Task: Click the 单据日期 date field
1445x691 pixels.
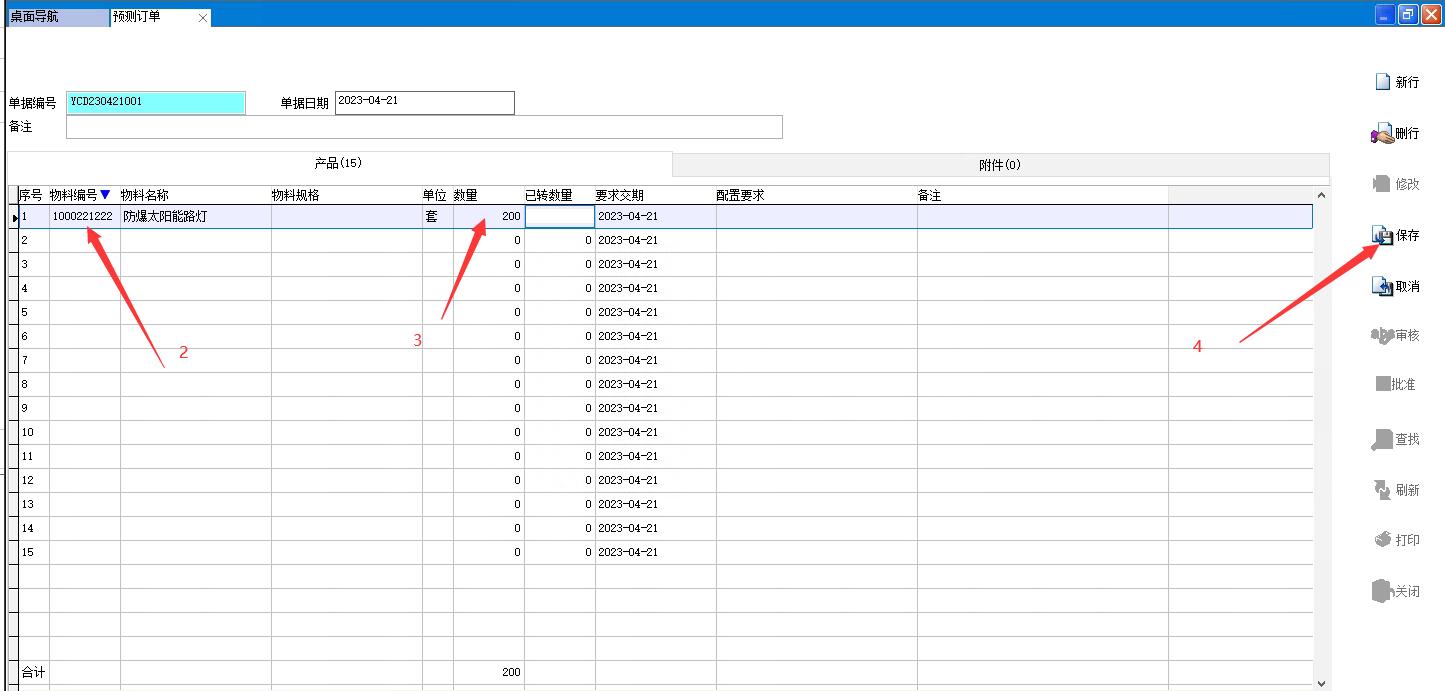Action: click(424, 102)
